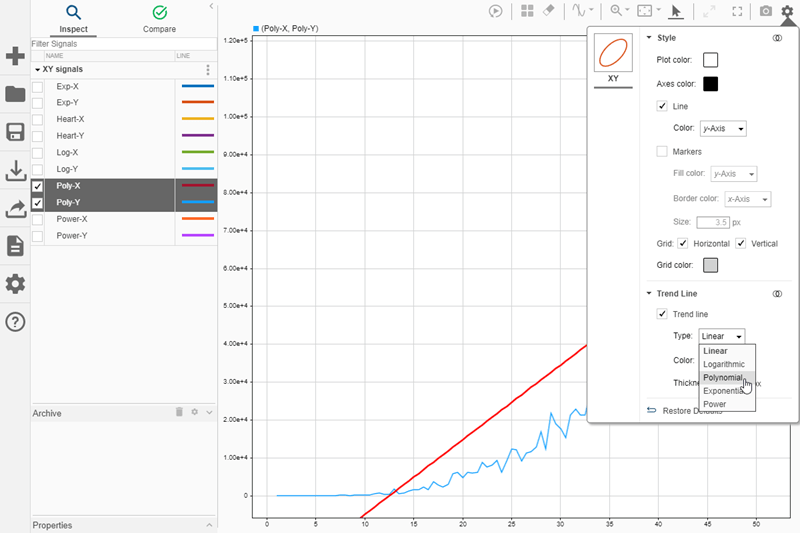Image resolution: width=800 pixels, height=533 pixels.
Task: Choose Power trend line type
Action: point(727,404)
